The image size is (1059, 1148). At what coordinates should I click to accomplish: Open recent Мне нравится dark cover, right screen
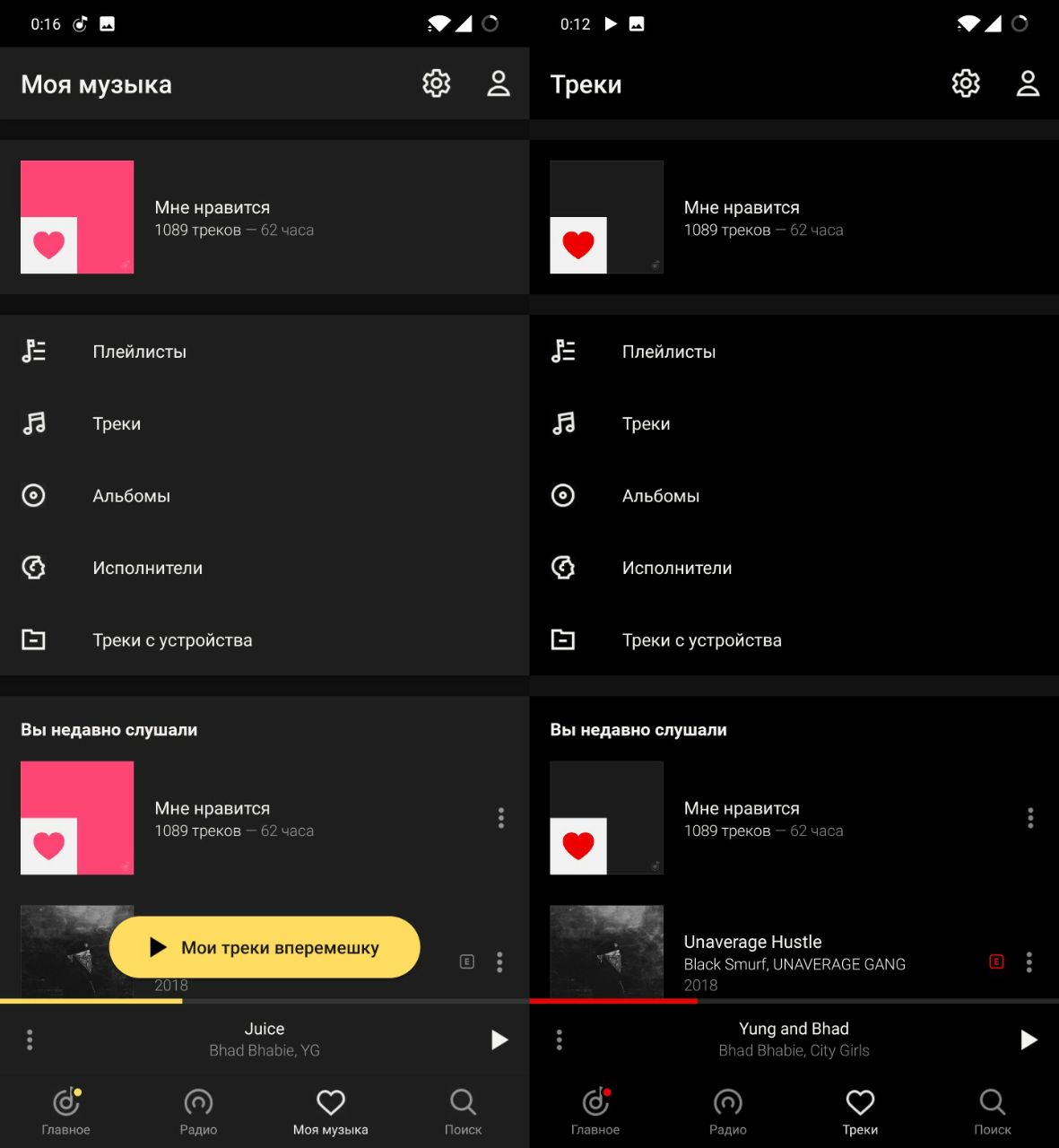pos(607,818)
